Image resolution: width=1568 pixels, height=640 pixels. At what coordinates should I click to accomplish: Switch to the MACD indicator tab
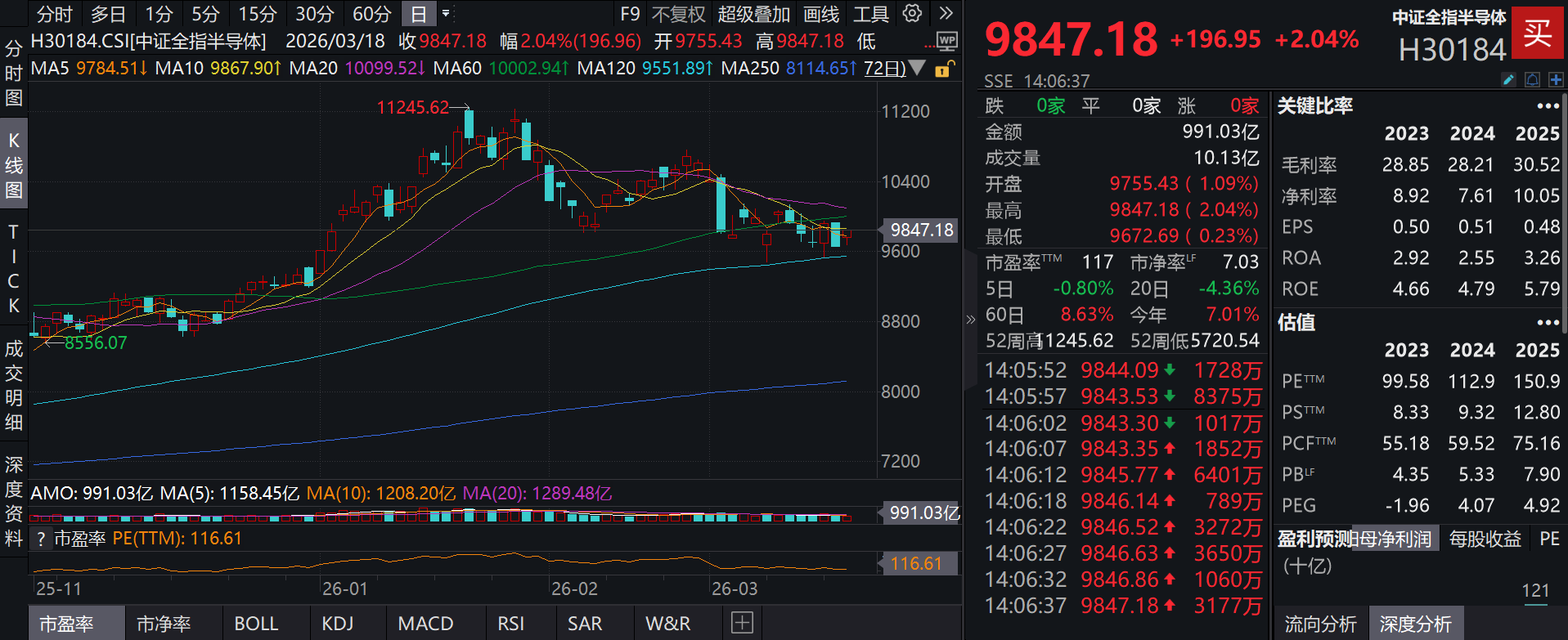425,623
